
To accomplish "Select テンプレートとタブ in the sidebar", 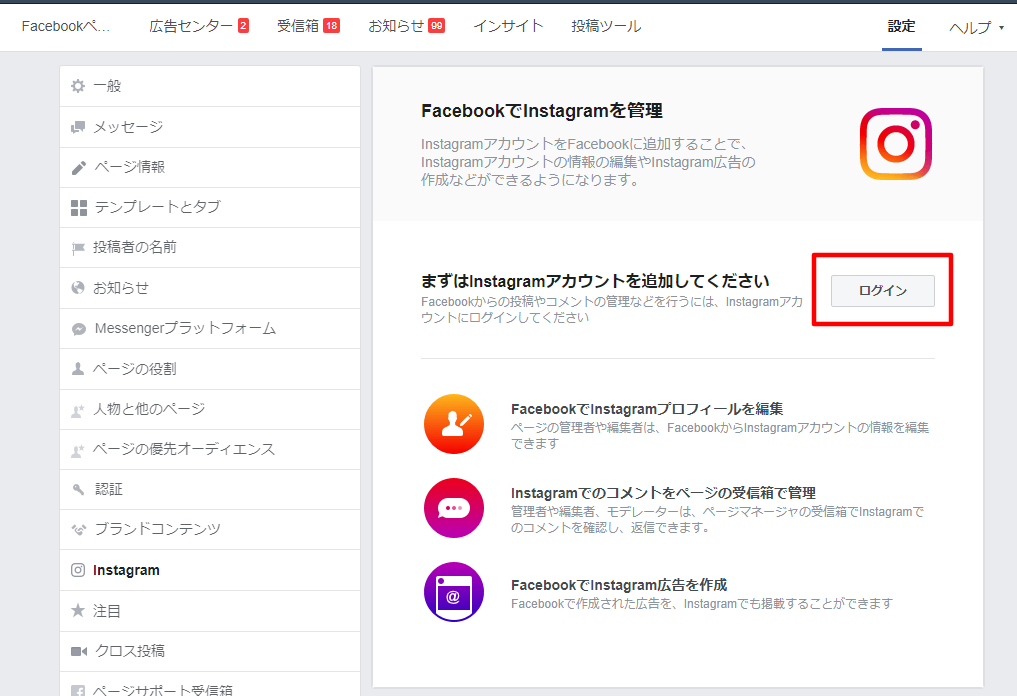I will pos(210,208).
